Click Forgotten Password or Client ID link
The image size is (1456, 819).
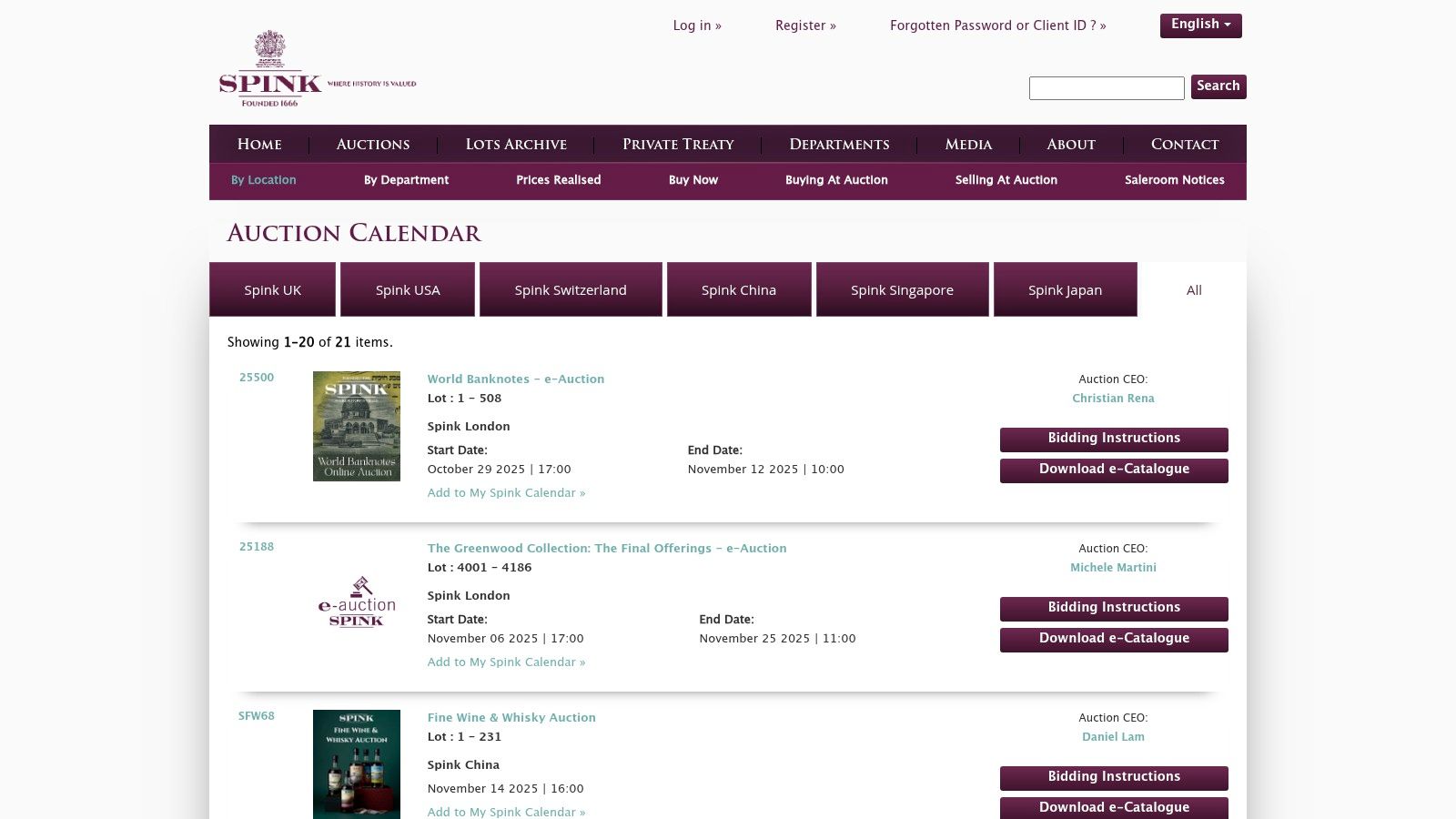(x=997, y=25)
